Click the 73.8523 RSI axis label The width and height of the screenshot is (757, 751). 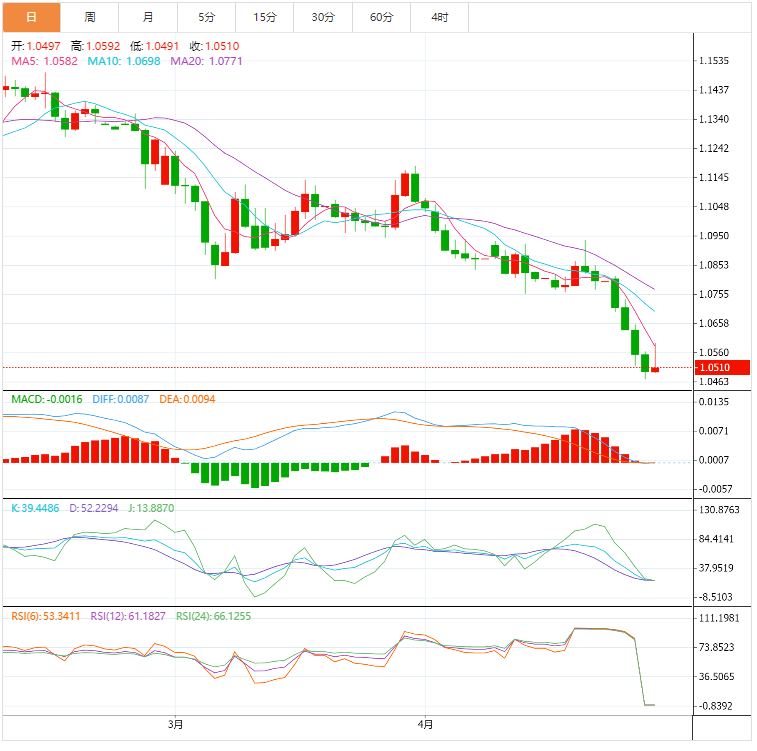pyautogui.click(x=716, y=647)
